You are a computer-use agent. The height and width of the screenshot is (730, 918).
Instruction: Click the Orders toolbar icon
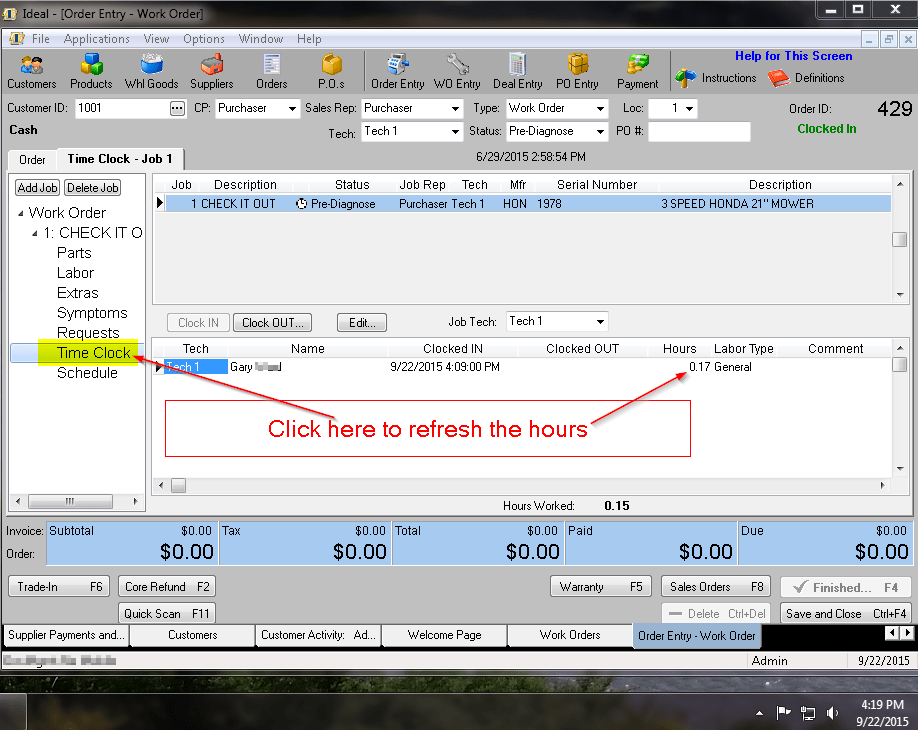[272, 70]
